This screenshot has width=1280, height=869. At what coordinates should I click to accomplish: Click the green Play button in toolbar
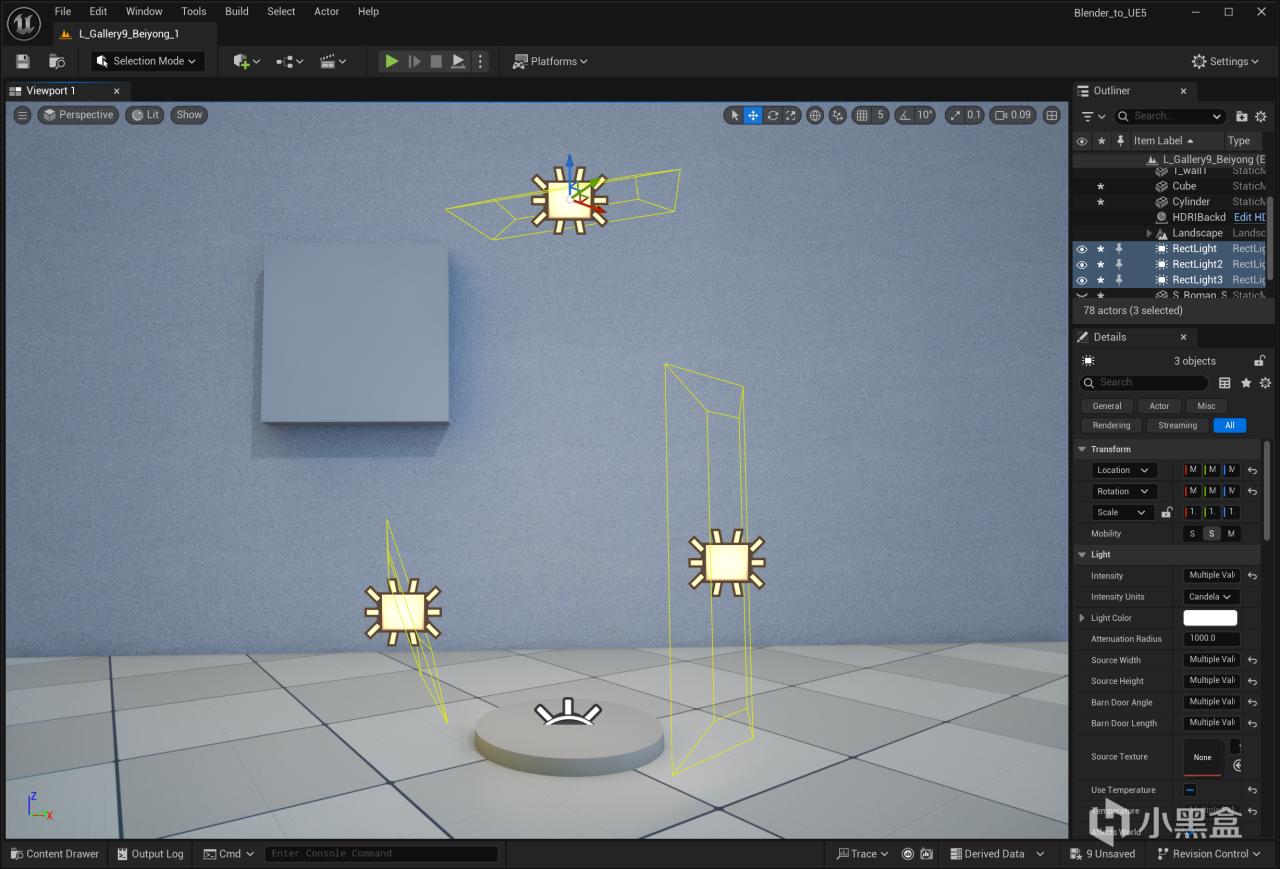pyautogui.click(x=391, y=61)
